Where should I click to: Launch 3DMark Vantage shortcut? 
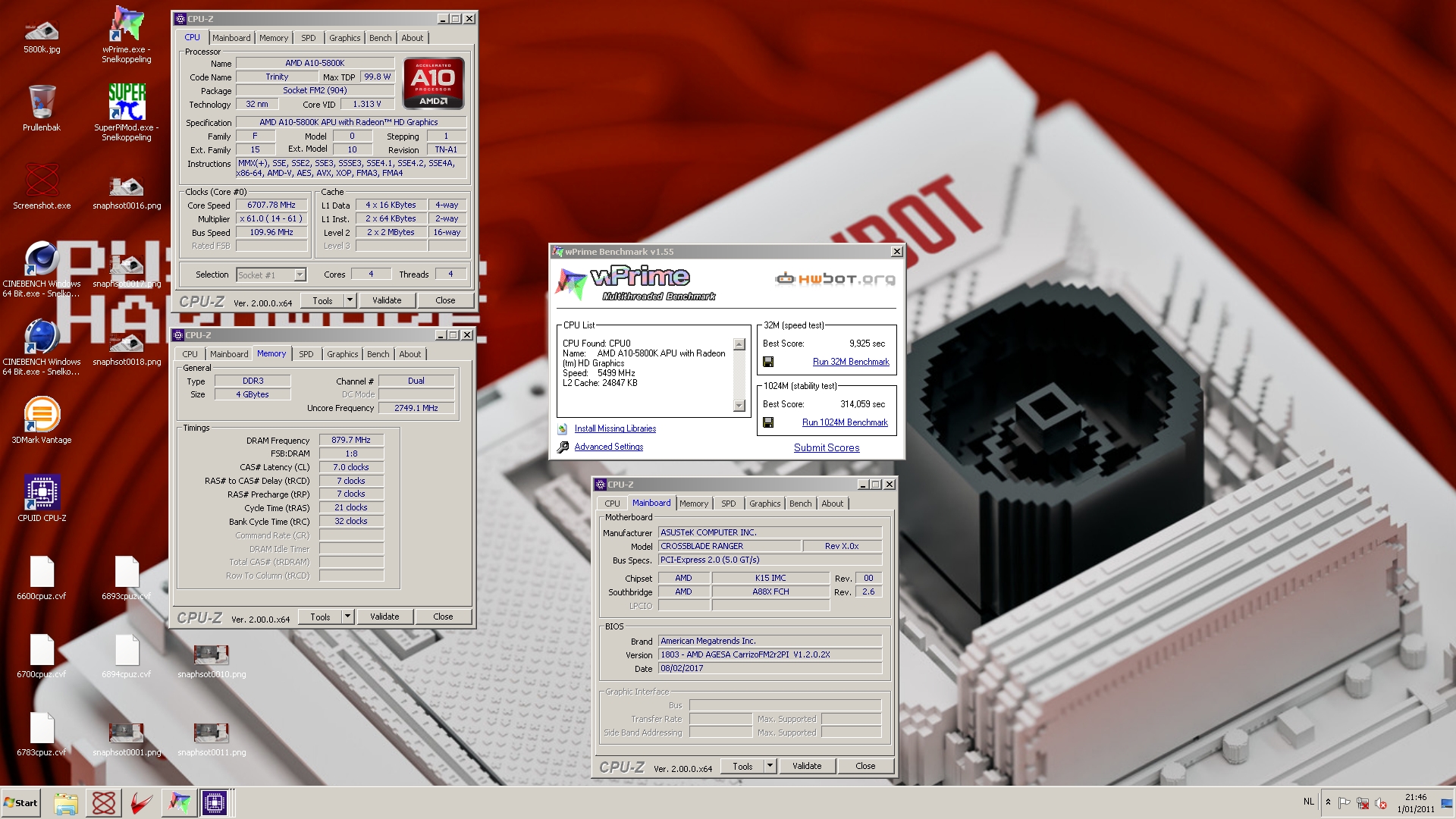click(x=42, y=419)
